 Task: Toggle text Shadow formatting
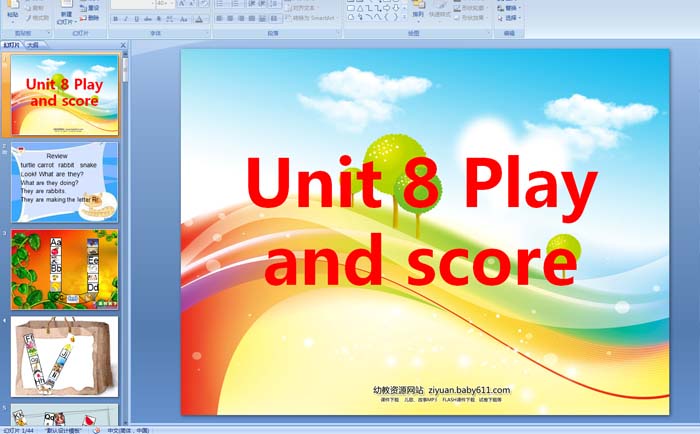(158, 19)
